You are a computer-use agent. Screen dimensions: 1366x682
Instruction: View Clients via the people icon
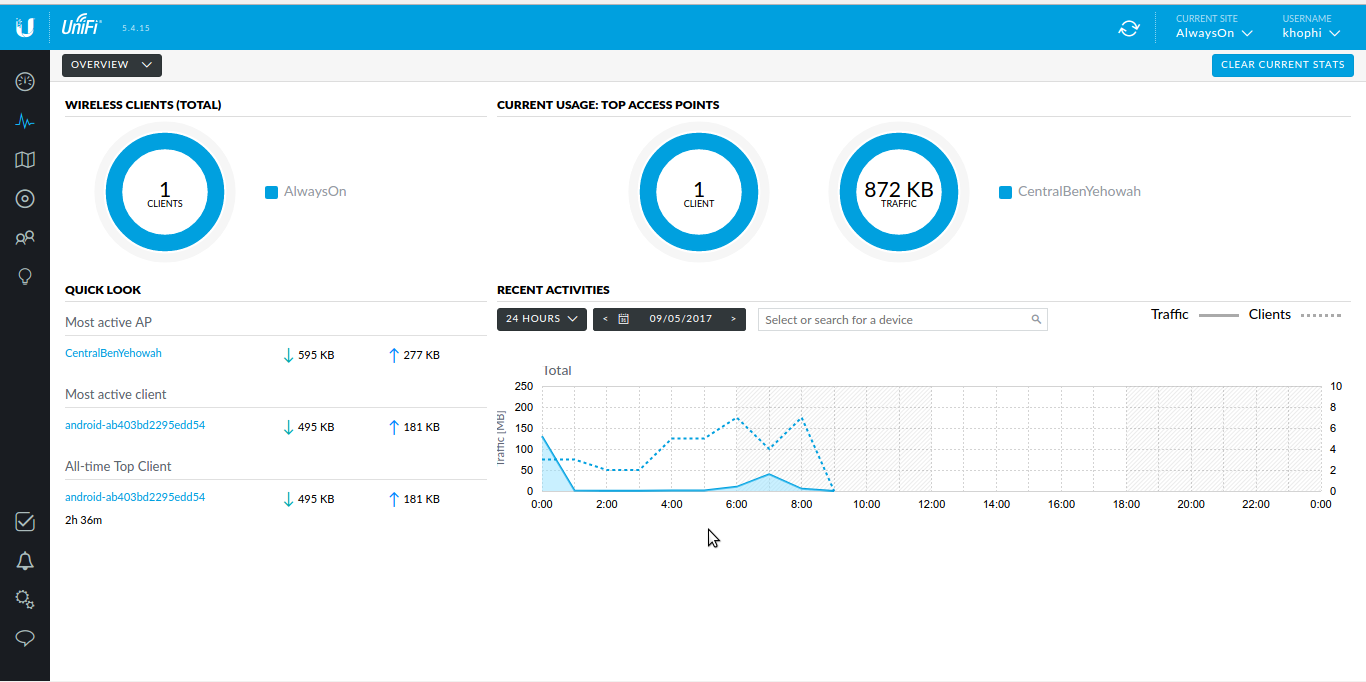pyautogui.click(x=24, y=237)
